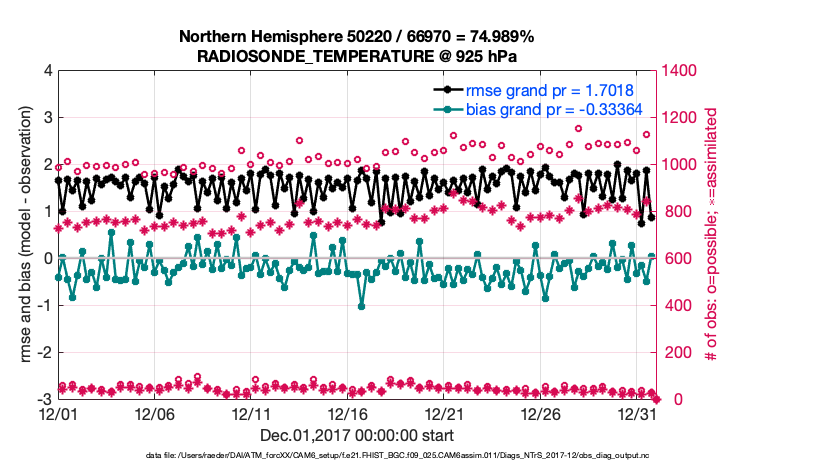Screen dimensions: 830x470
Task: Click the 12/06 x-axis tick label
Action: click(x=155, y=412)
